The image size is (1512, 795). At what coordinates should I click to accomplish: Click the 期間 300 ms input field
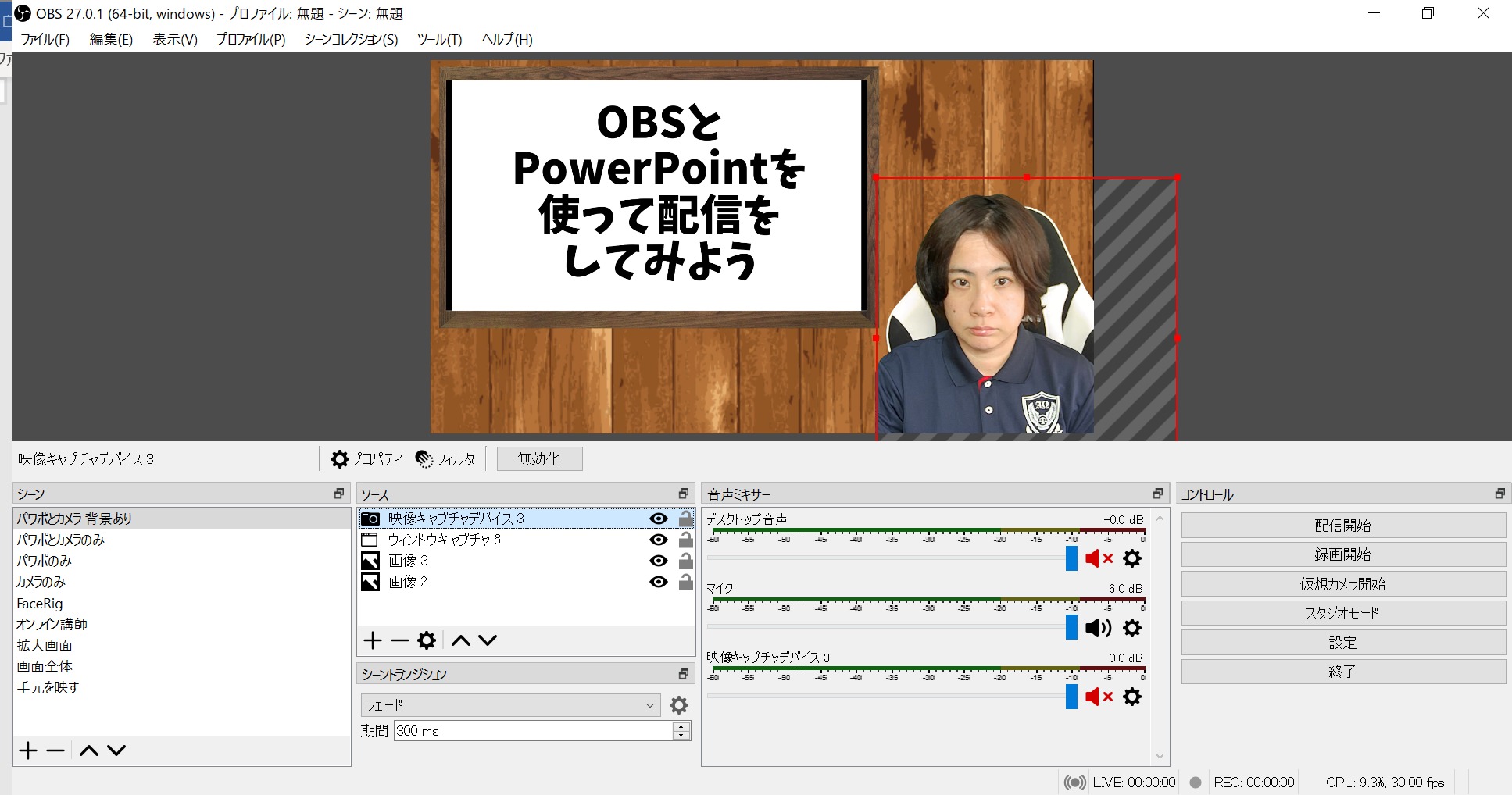(x=533, y=731)
